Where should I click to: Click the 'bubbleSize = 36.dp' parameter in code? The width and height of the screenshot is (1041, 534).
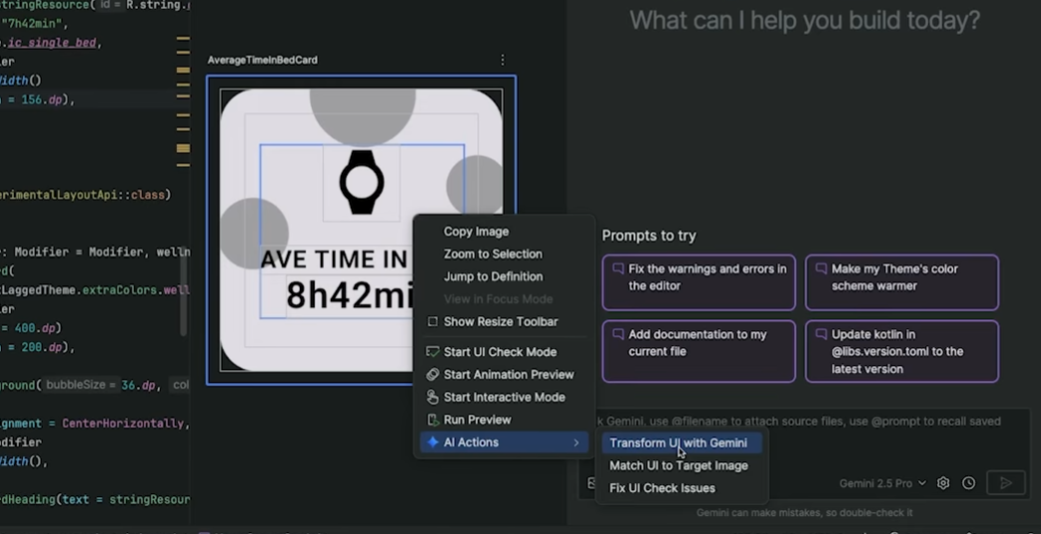[101, 385]
